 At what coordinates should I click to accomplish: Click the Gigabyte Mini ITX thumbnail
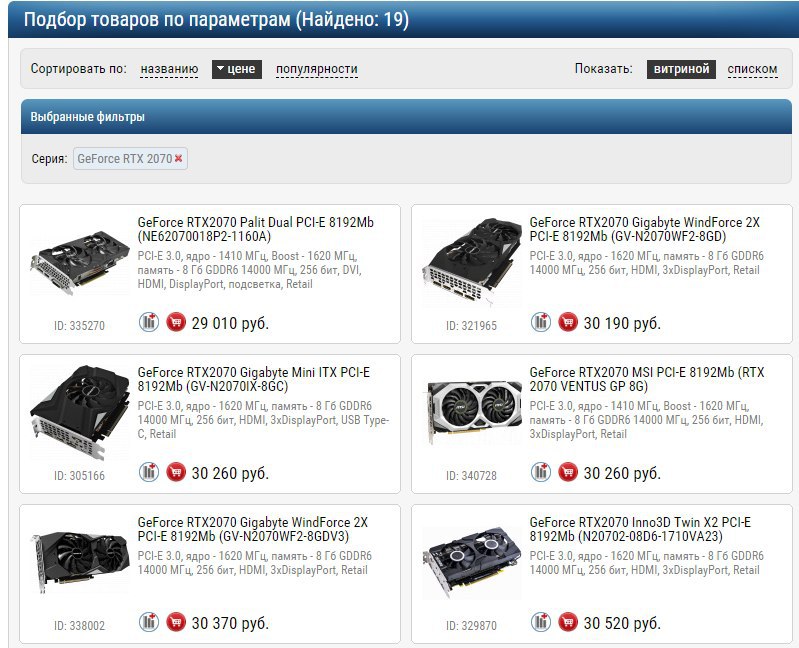80,412
